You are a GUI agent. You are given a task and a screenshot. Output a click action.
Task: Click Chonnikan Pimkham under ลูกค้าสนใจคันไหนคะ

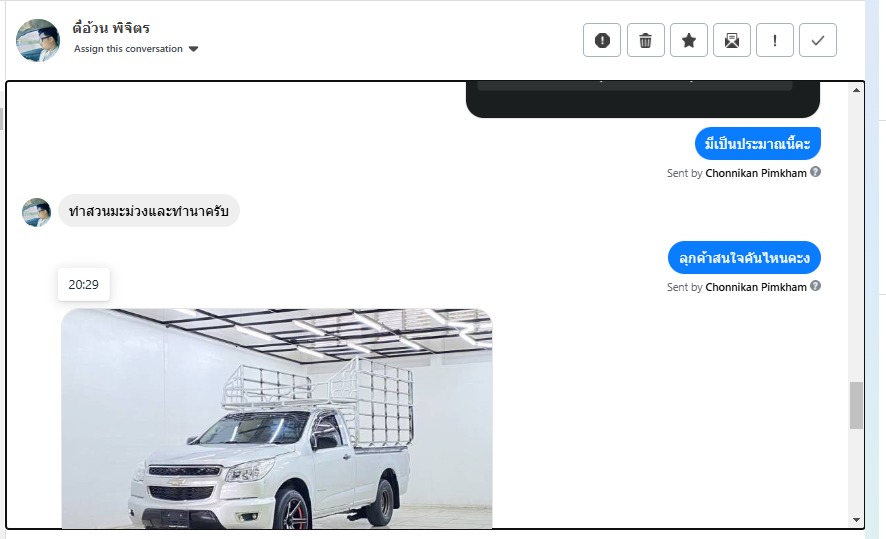pyautogui.click(x=756, y=288)
